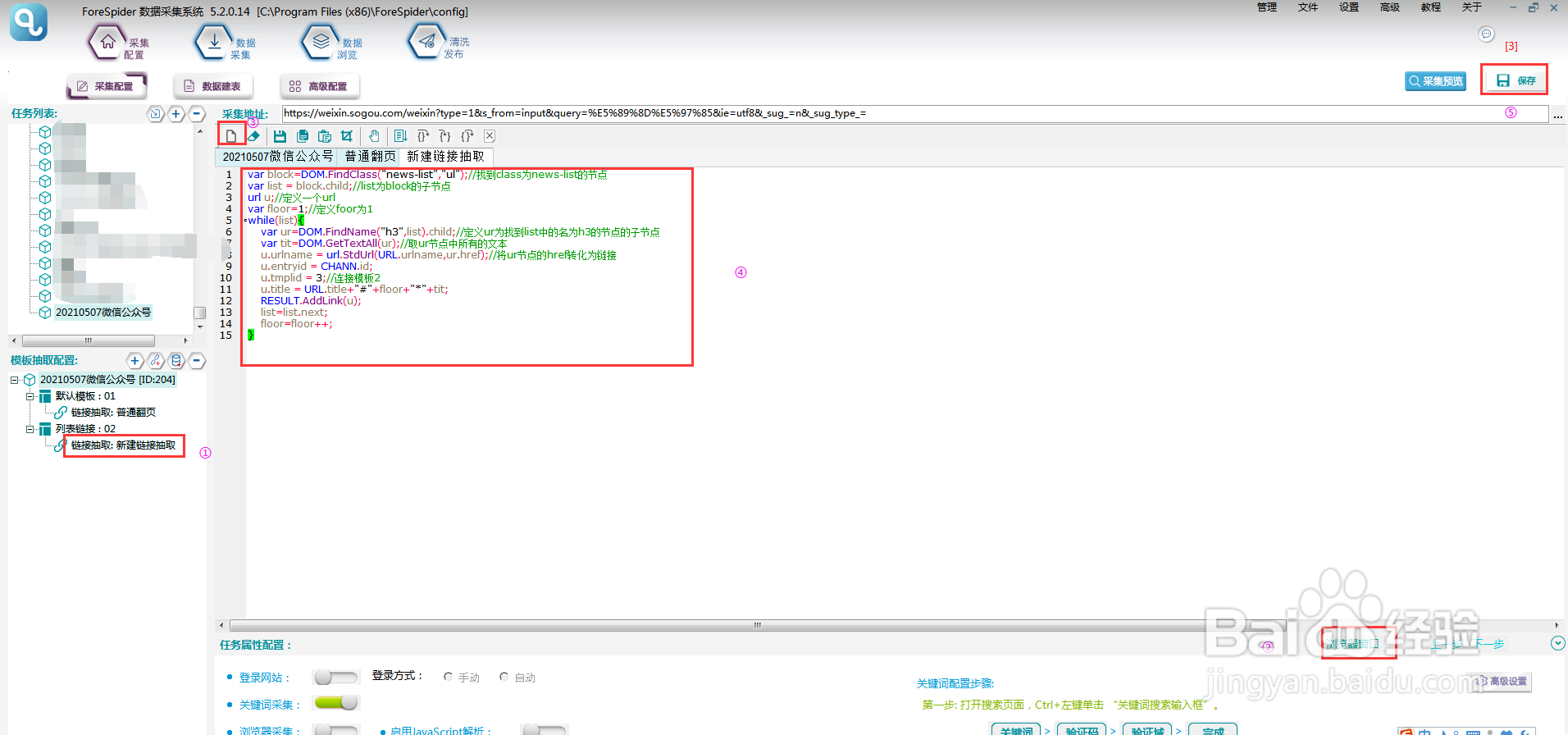Image resolution: width=1568 pixels, height=735 pixels.
Task: Open the 管理 menu
Action: pos(1267,7)
